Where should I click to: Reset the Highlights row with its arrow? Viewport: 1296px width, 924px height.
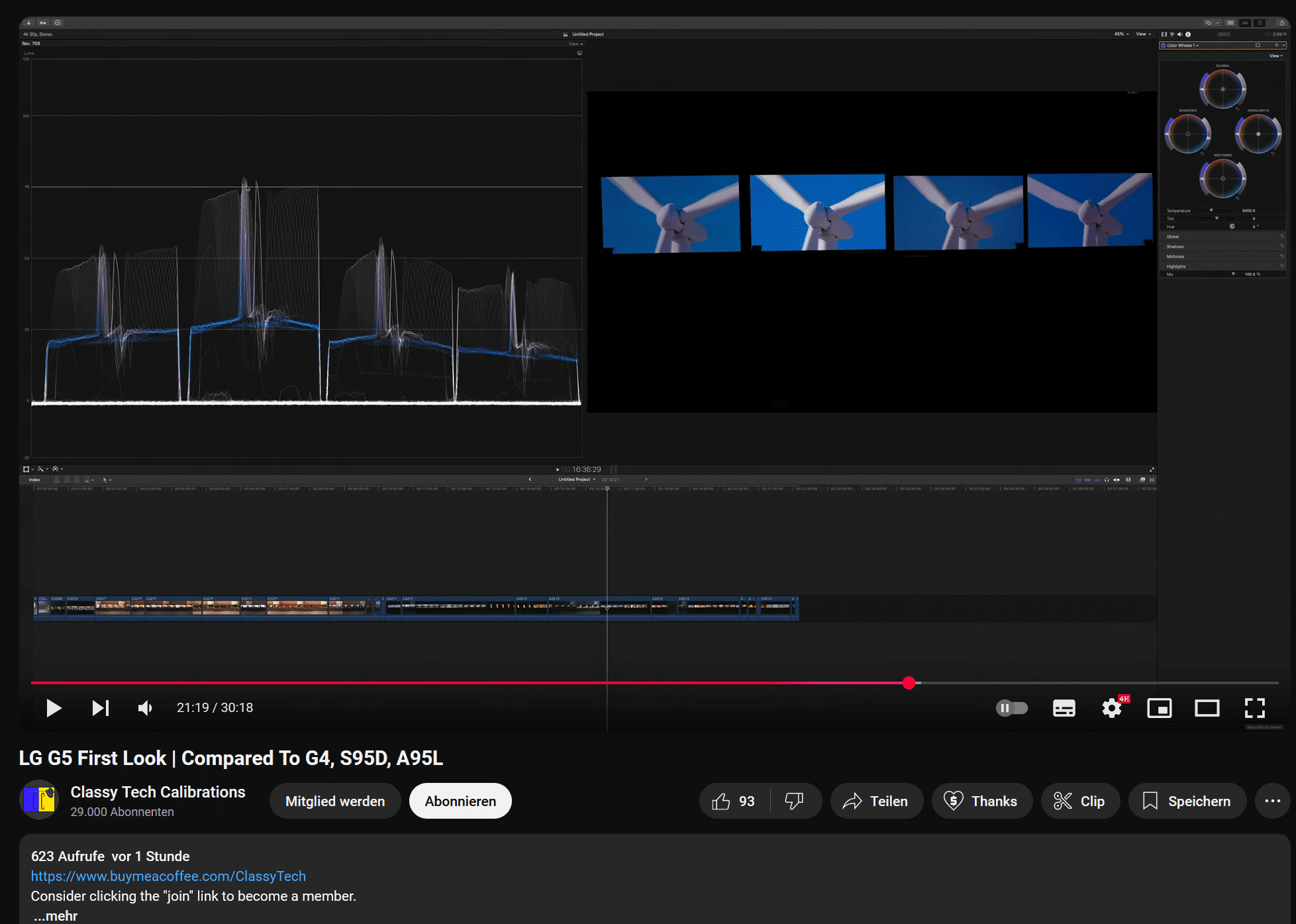(1282, 266)
